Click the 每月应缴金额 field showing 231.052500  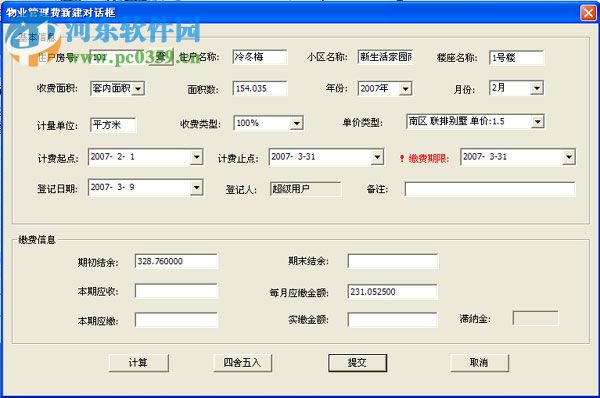coord(392,292)
